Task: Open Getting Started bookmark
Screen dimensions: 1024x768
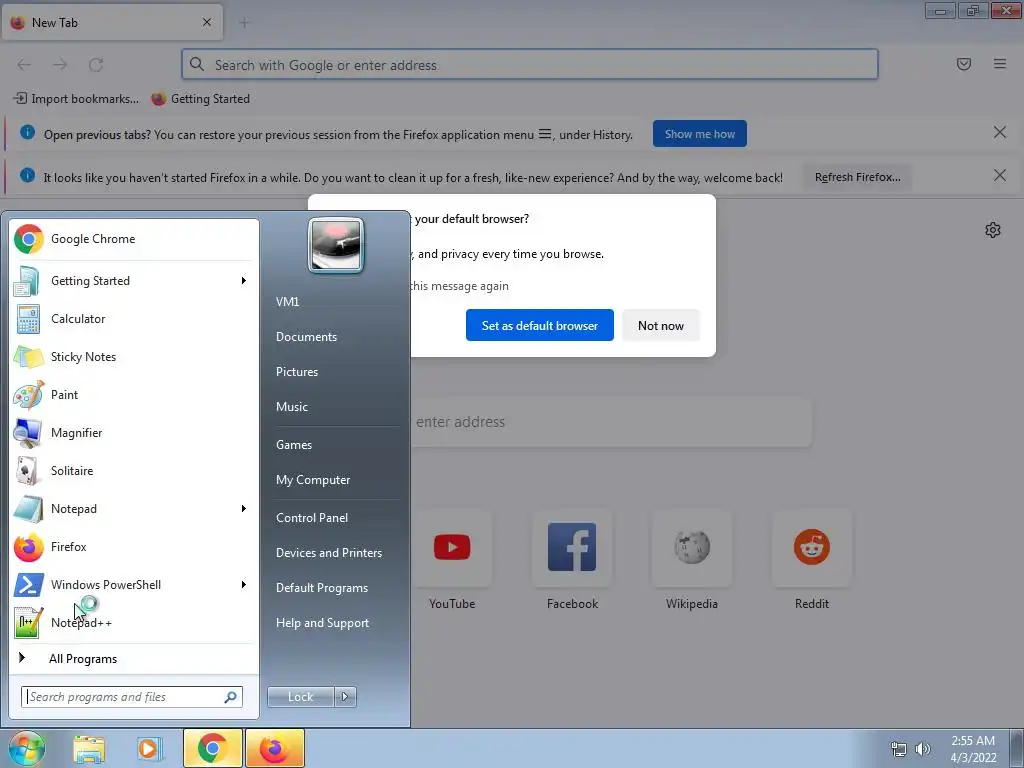Action: point(200,99)
